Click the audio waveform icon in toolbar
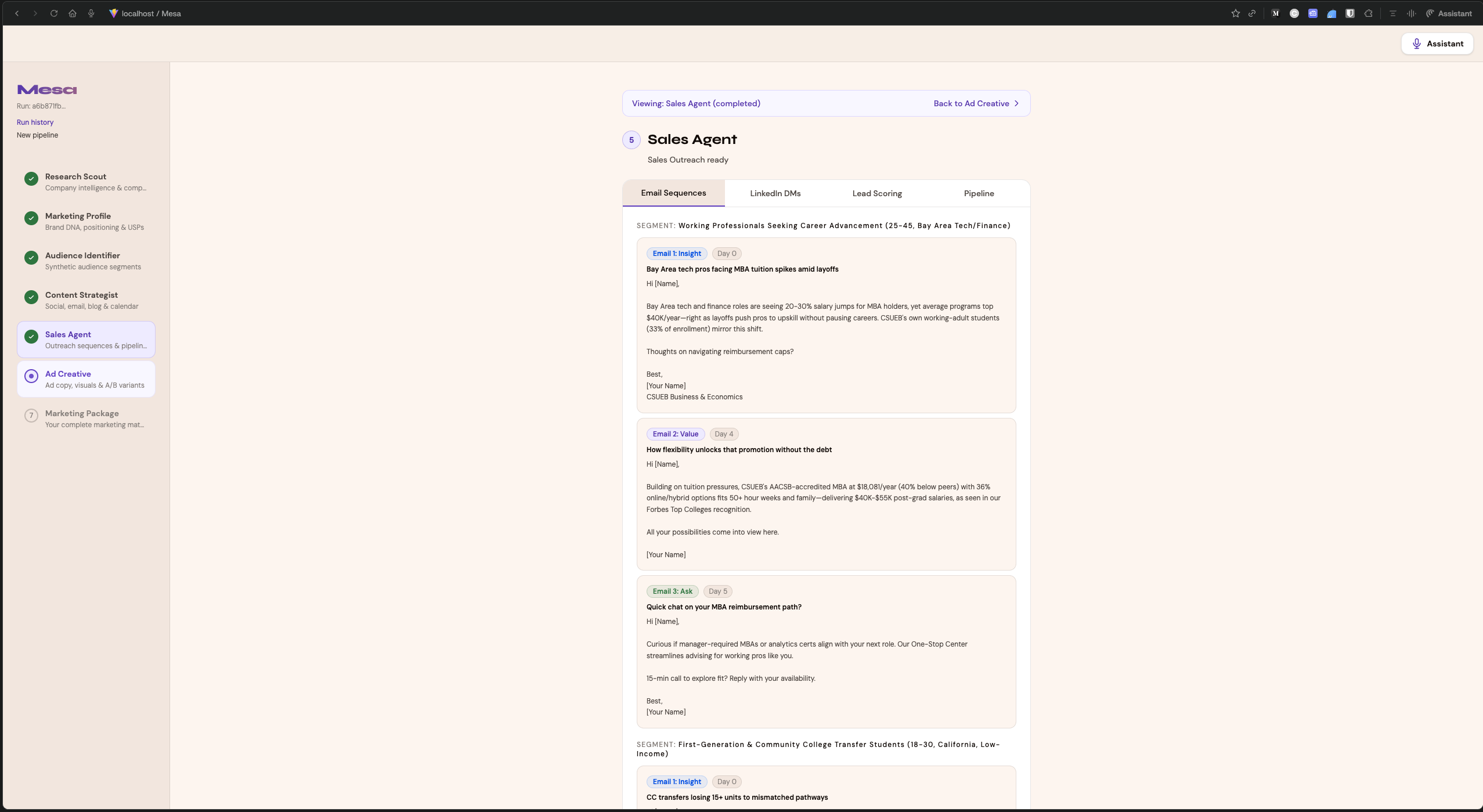Image resolution: width=1483 pixels, height=812 pixels. [x=1411, y=13]
